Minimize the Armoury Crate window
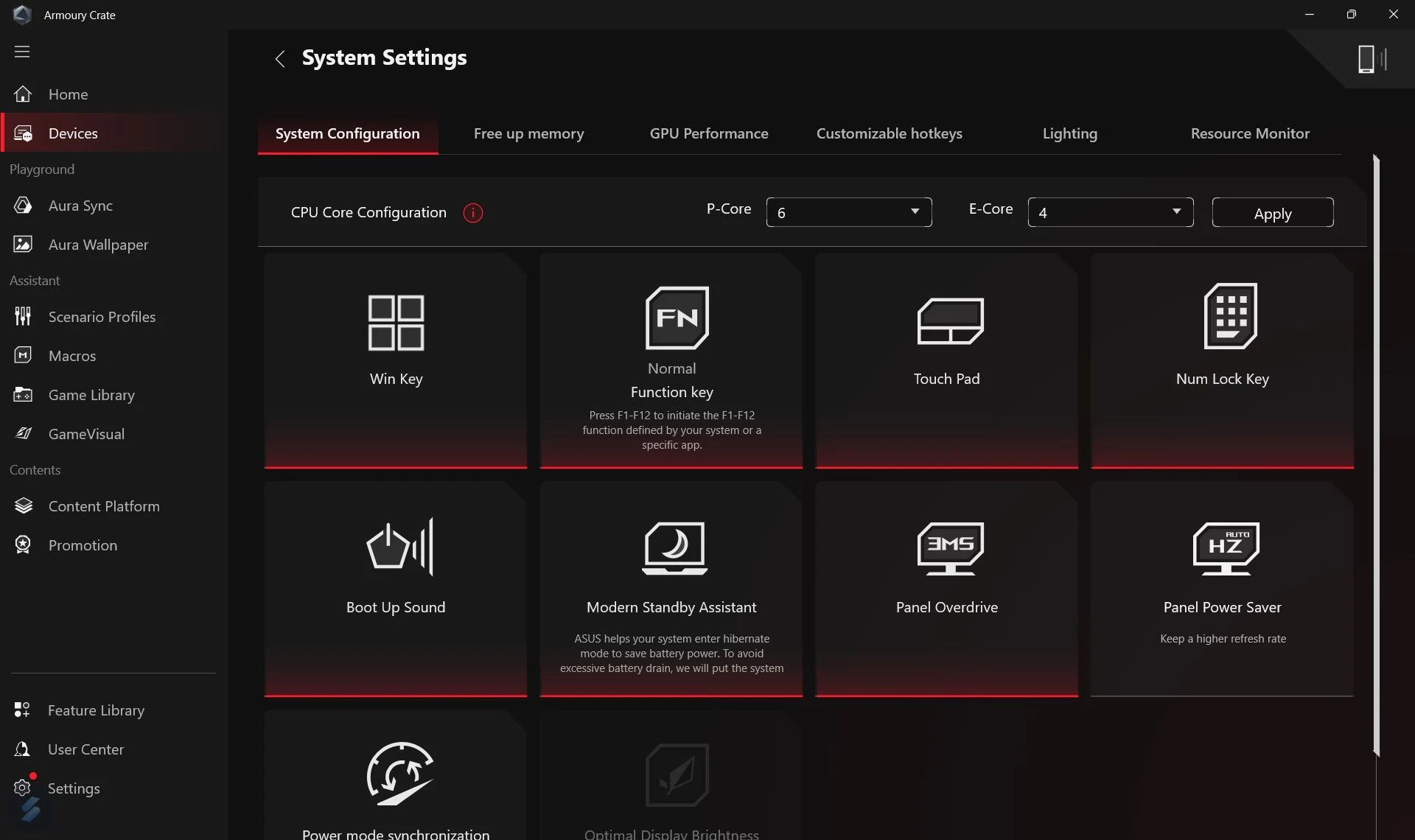 pyautogui.click(x=1310, y=15)
